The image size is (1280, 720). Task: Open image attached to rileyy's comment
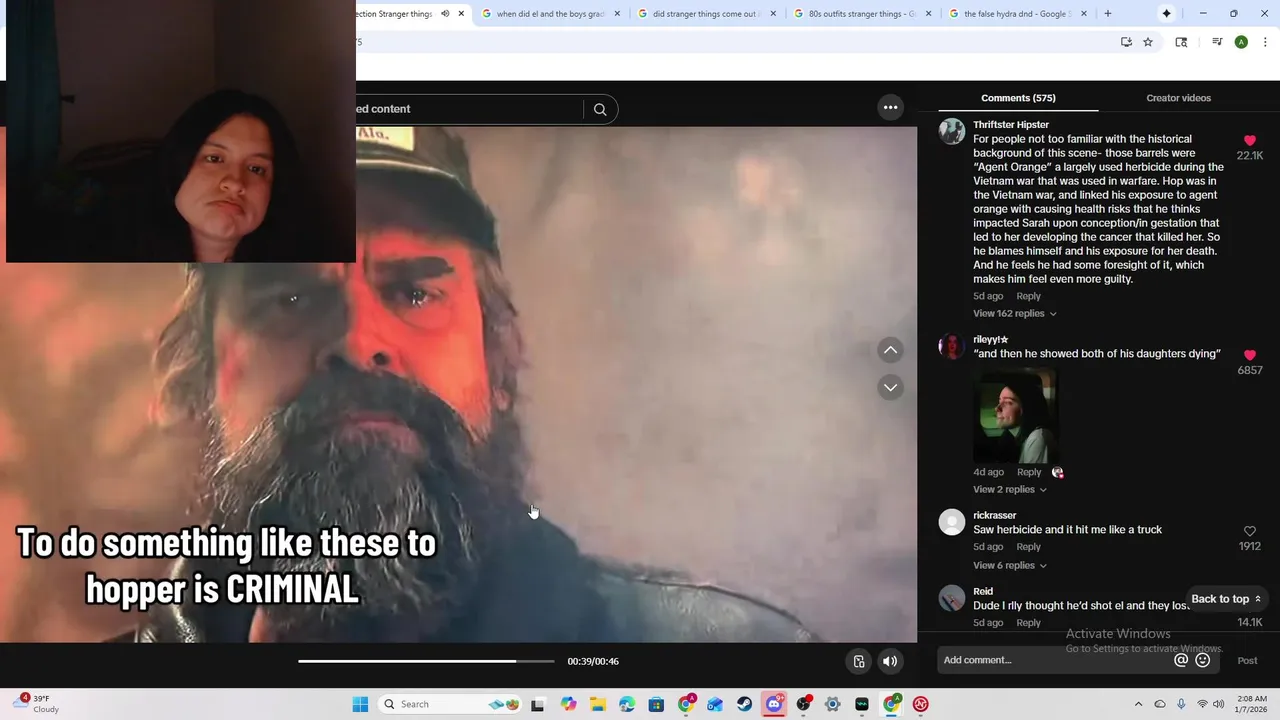1015,415
